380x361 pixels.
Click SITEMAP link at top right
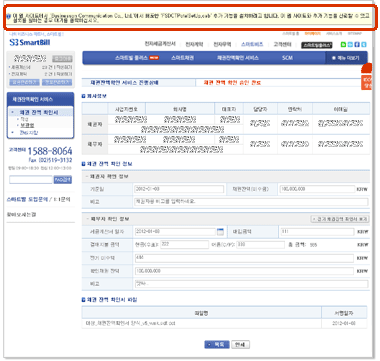click(355, 34)
